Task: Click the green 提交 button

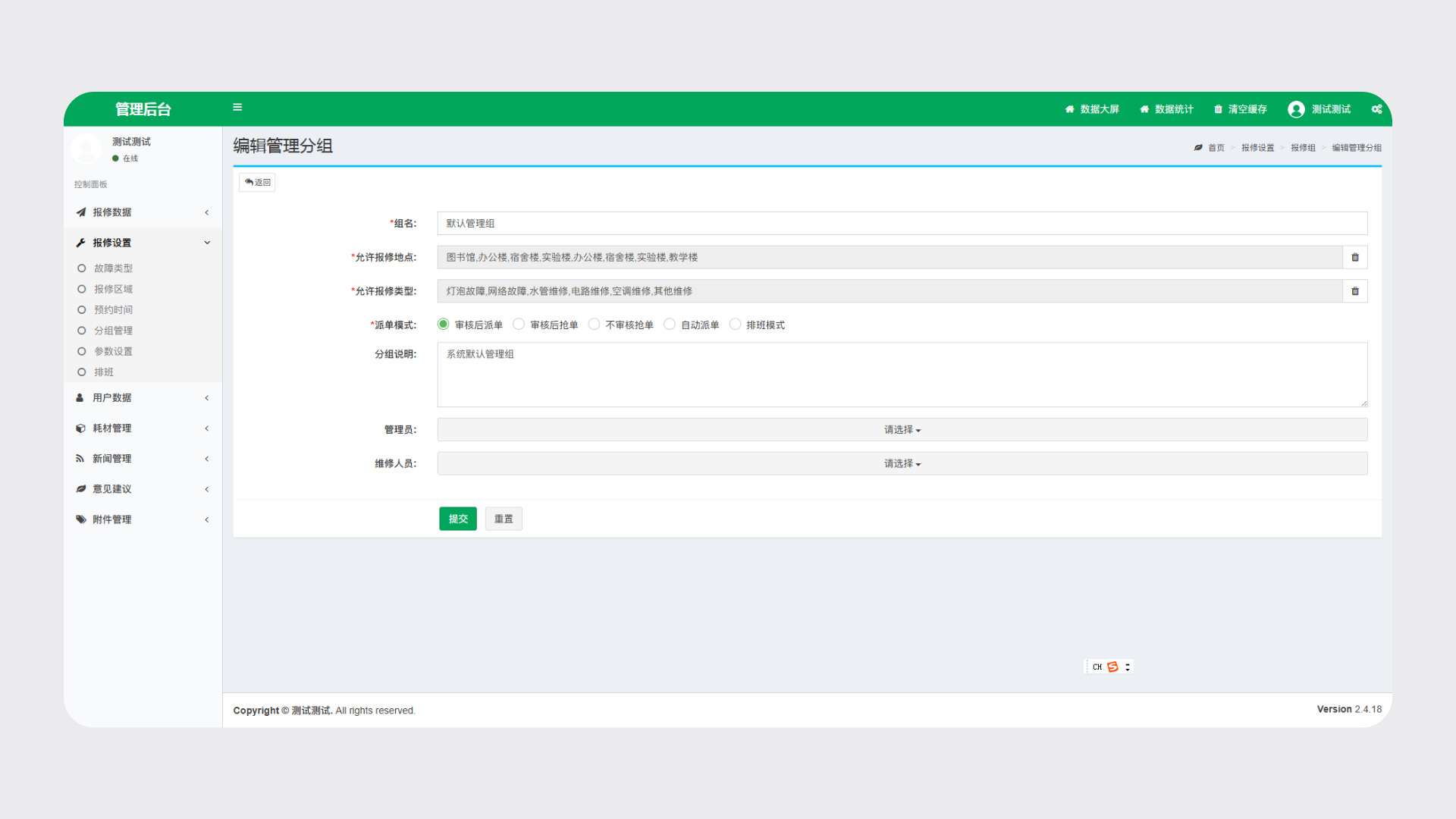Action: tap(458, 519)
